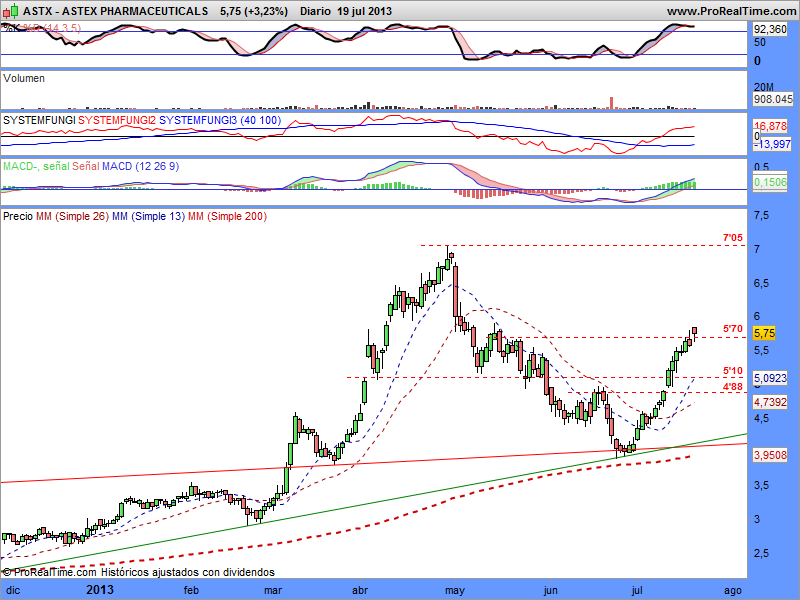Click the yellow 5,75 current price tag
This screenshot has width=800, height=600.
coord(764,333)
